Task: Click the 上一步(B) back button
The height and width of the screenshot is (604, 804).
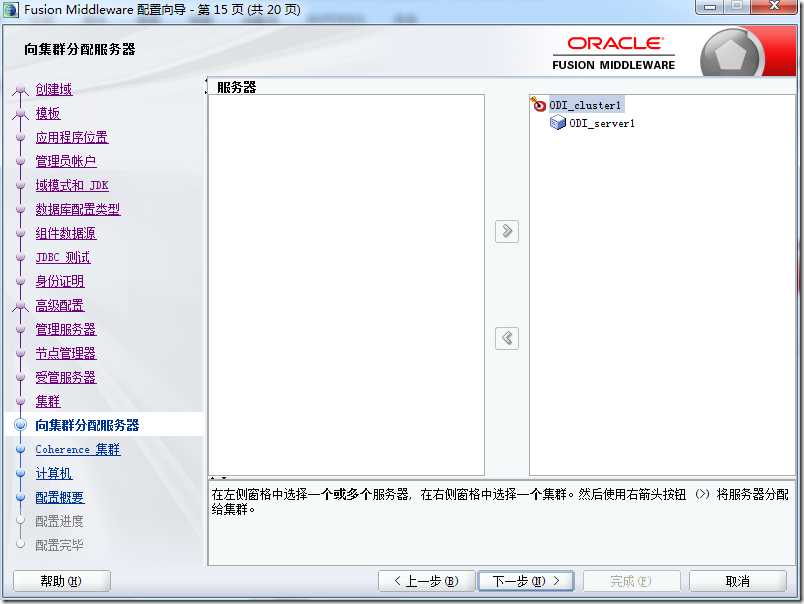Action: [x=426, y=581]
